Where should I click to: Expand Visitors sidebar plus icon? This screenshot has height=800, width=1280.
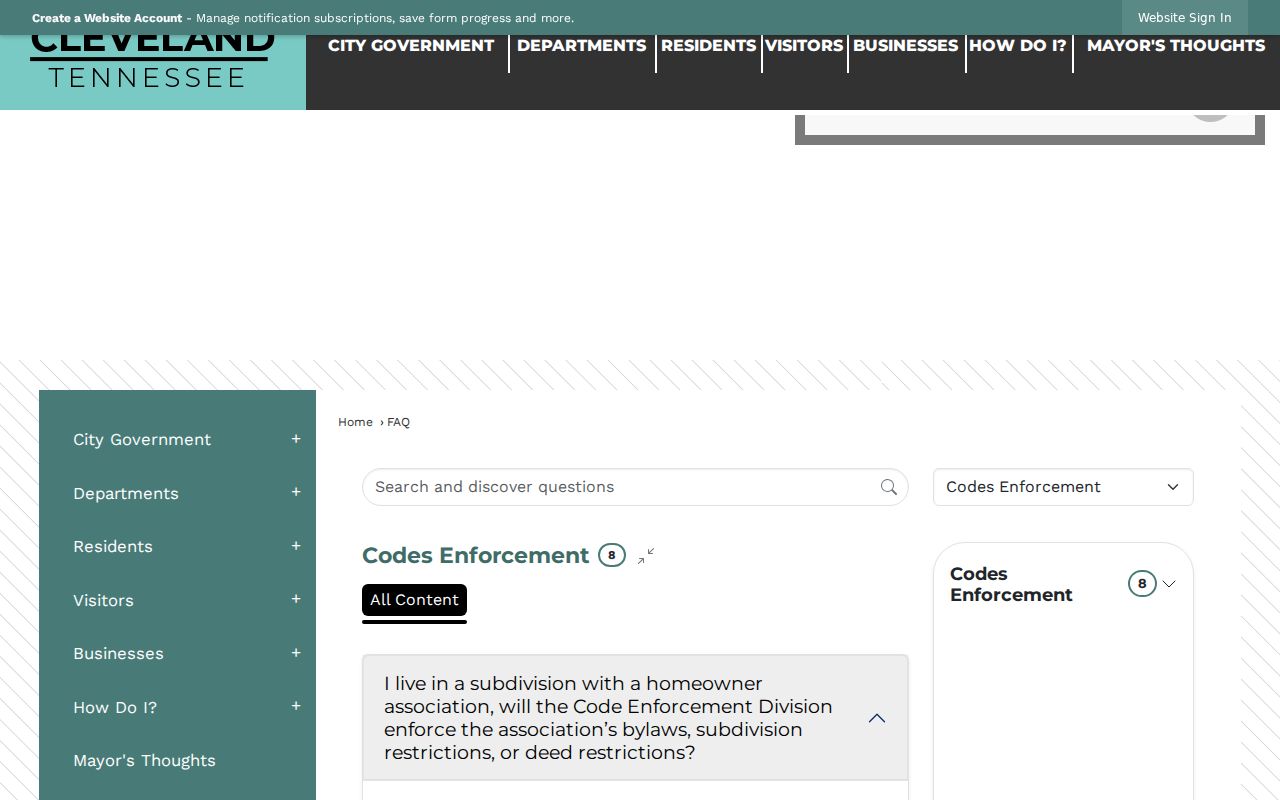[296, 600]
